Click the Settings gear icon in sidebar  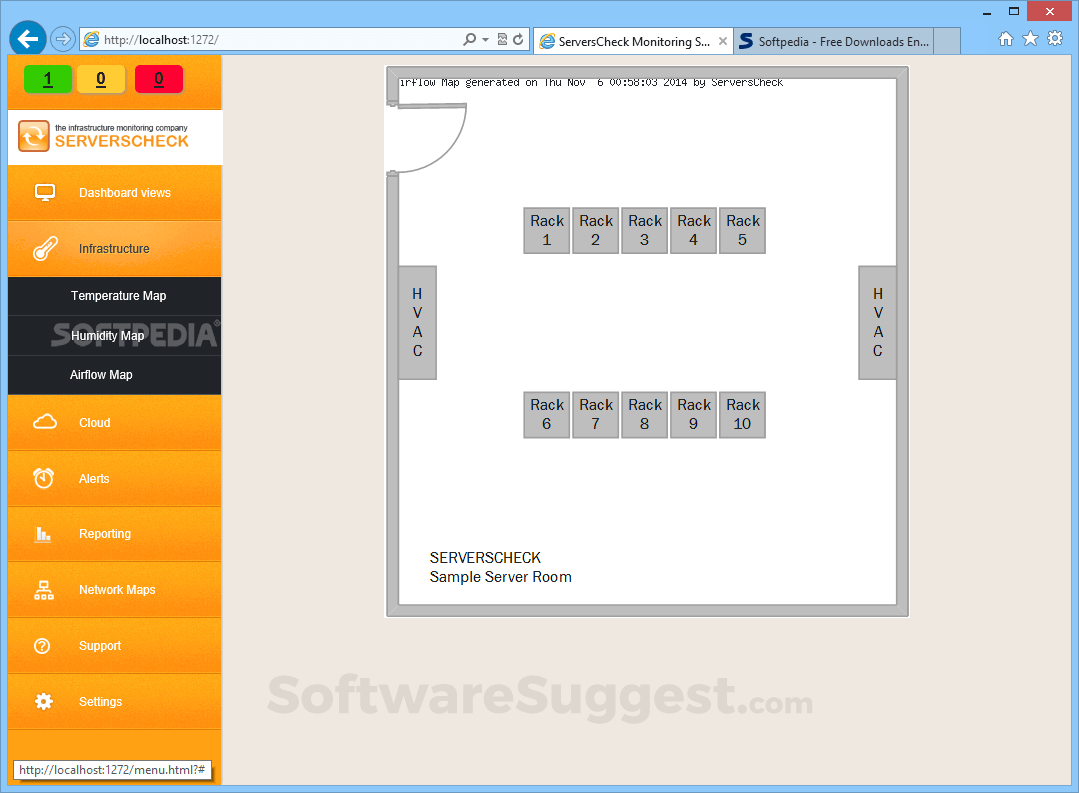pyautogui.click(x=44, y=701)
